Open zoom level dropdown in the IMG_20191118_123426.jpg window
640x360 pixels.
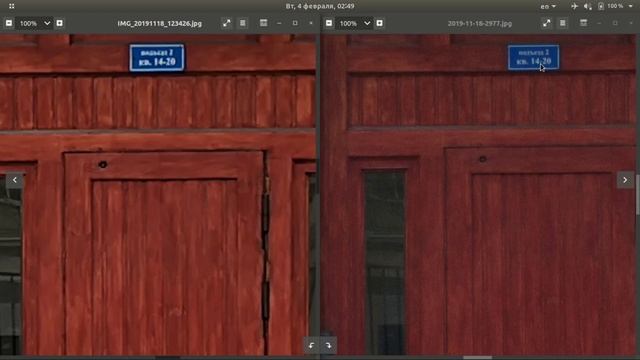[x=47, y=23]
